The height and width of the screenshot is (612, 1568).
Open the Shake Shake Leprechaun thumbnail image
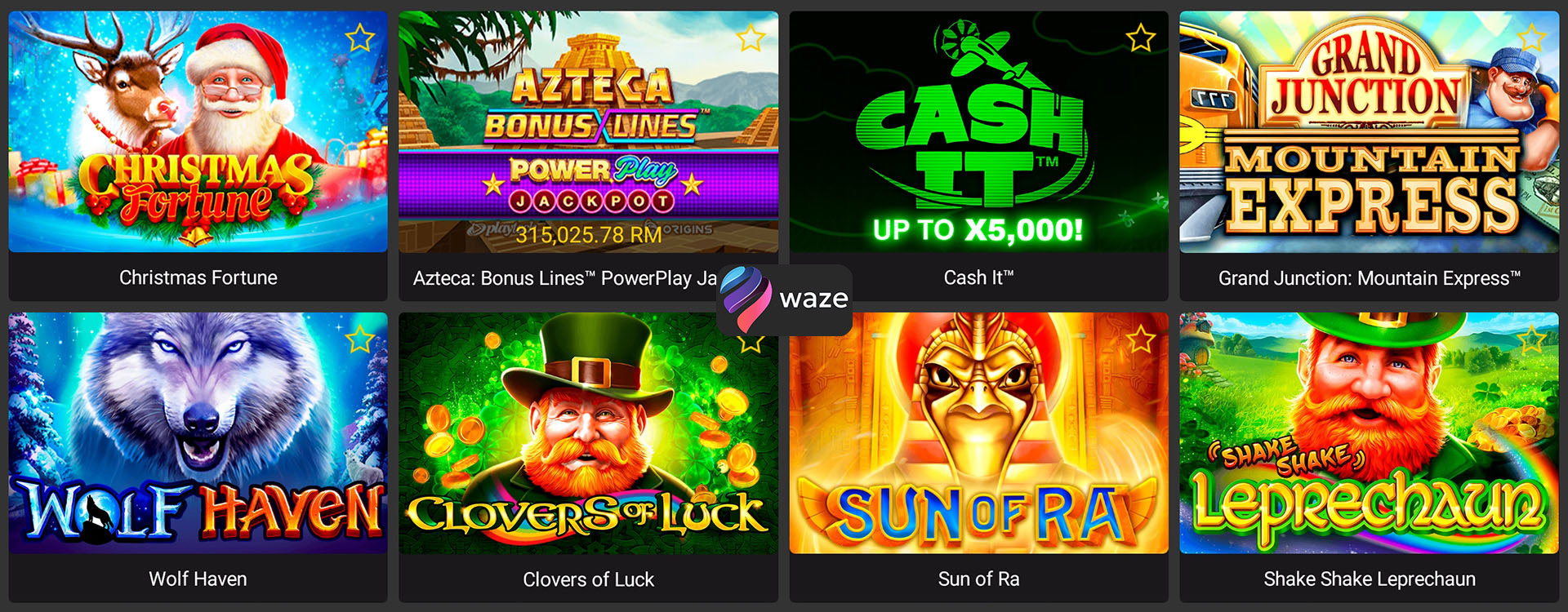point(1370,432)
